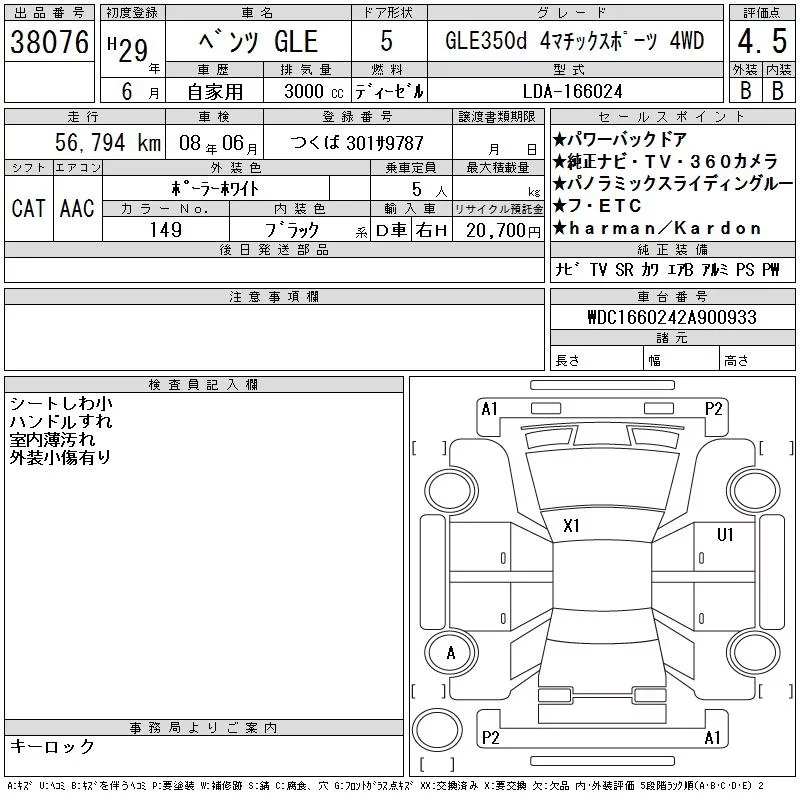Viewport: 800px width, 800px height.
Task: Click the X1 mark on the windshield
Action: pos(572,526)
